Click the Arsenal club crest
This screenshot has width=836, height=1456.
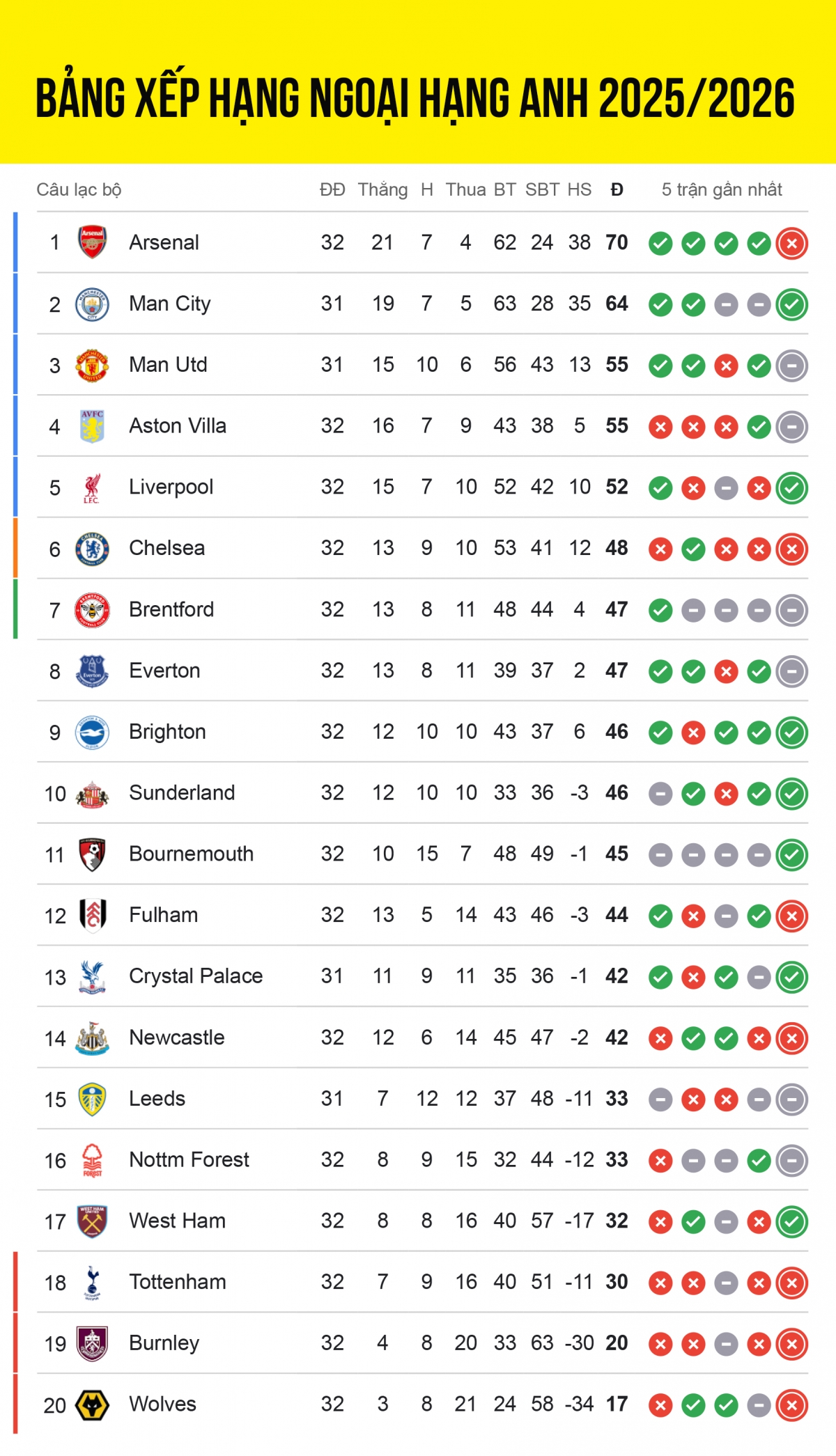point(92,242)
